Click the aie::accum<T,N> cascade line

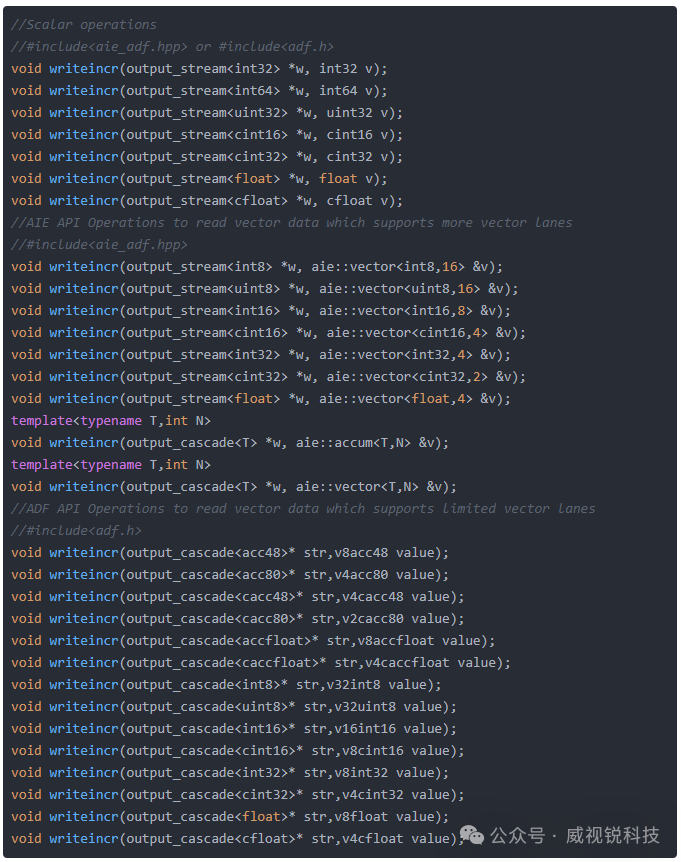click(x=230, y=443)
